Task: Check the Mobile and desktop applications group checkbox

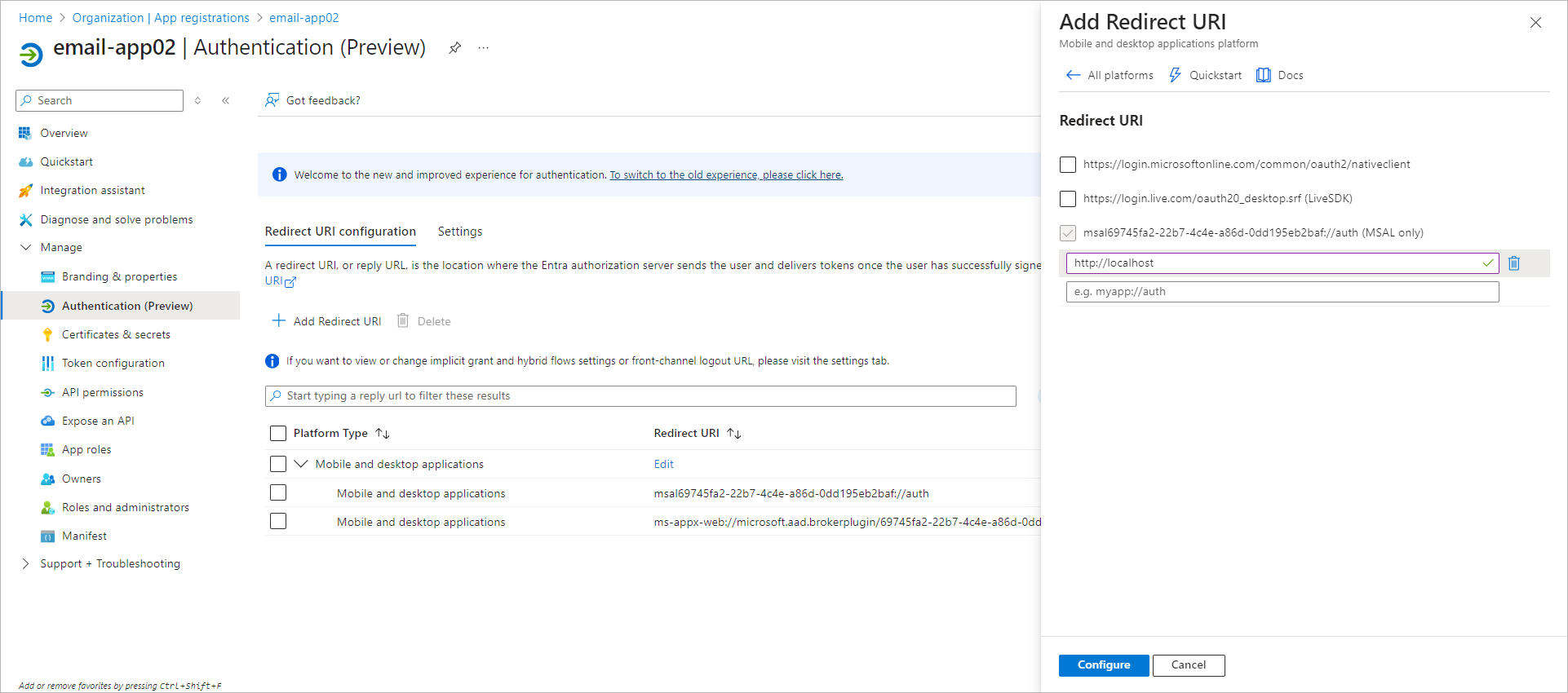Action: (278, 464)
